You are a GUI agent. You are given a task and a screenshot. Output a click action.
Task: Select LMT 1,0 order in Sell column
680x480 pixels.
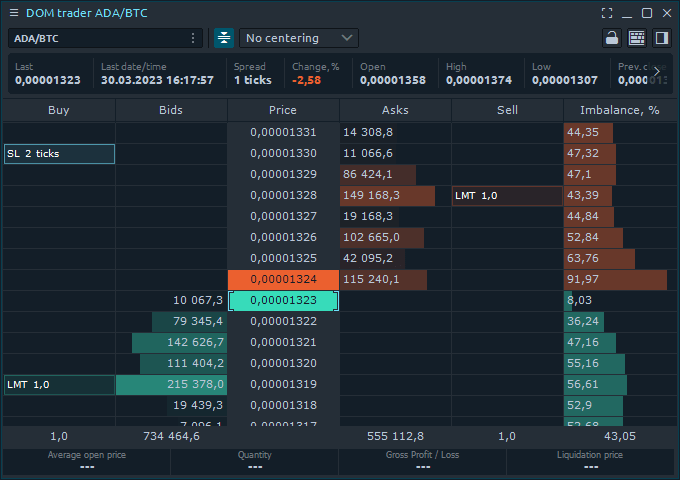pyautogui.click(x=507, y=196)
